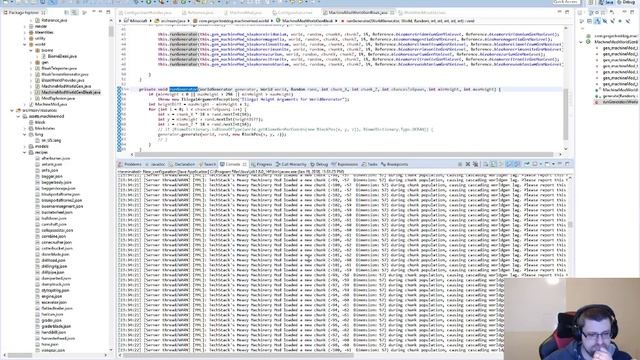
Task: Click the Focus on Active Task icon in Outline
Action: coord(582,21)
